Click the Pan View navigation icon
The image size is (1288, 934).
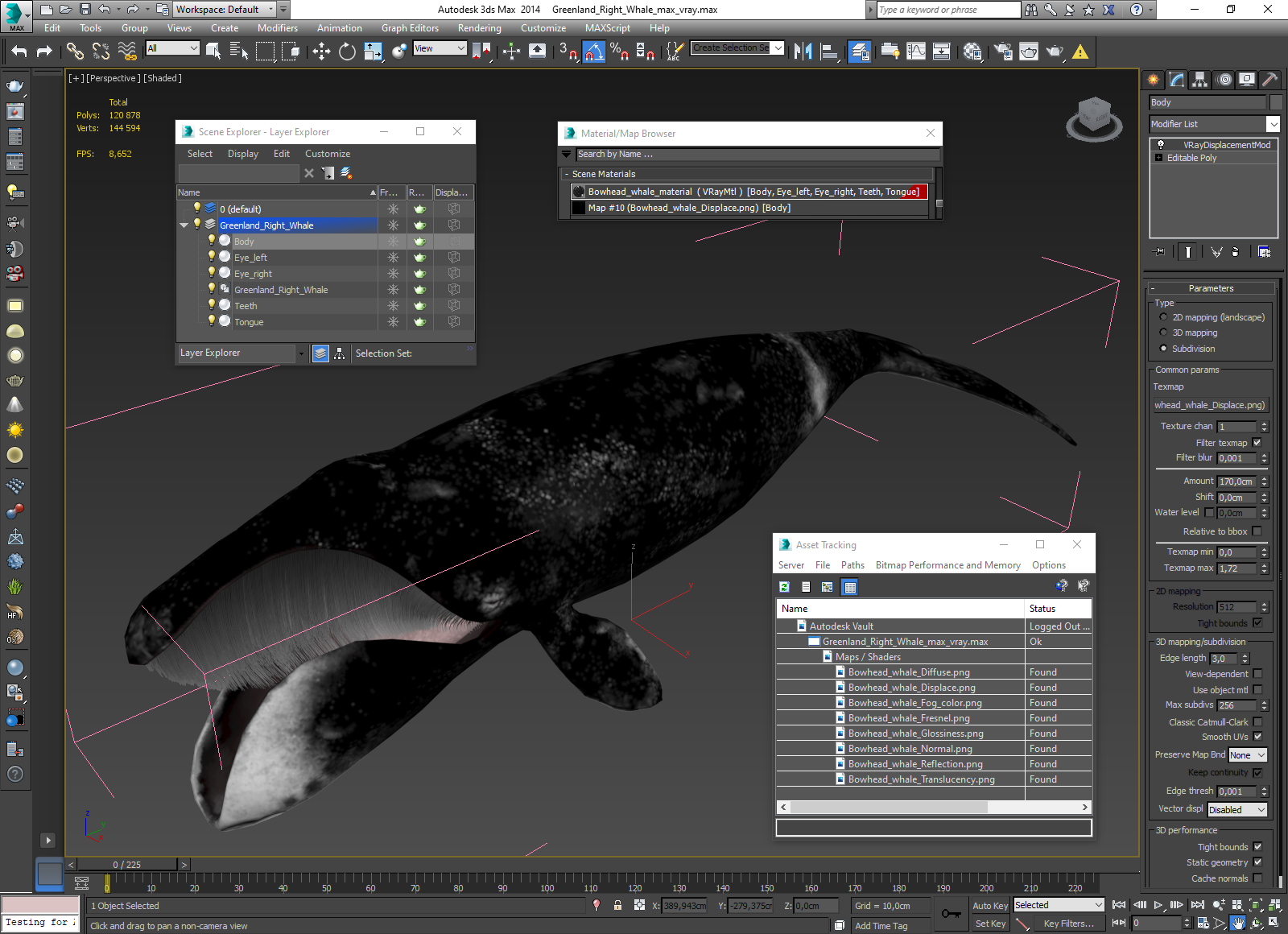point(1237,924)
